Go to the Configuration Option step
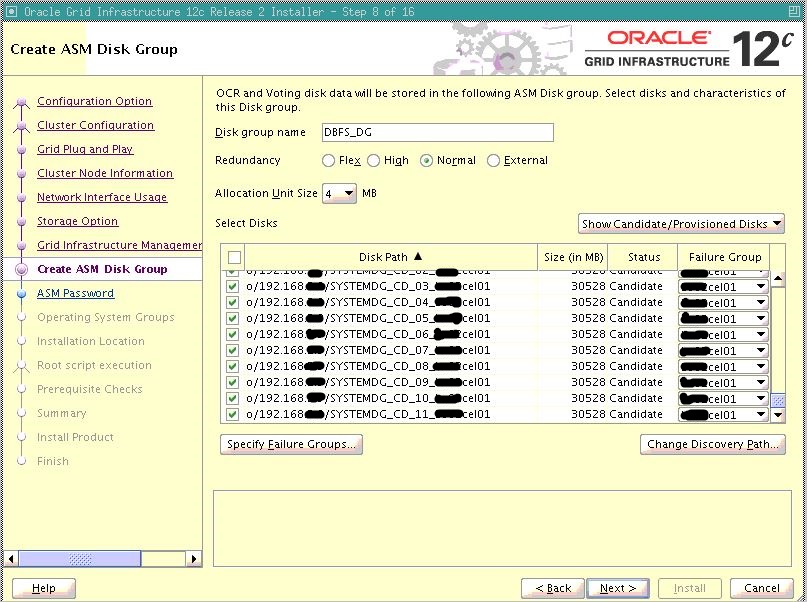Screen dimensions: 807x602 pyautogui.click(x=95, y=101)
